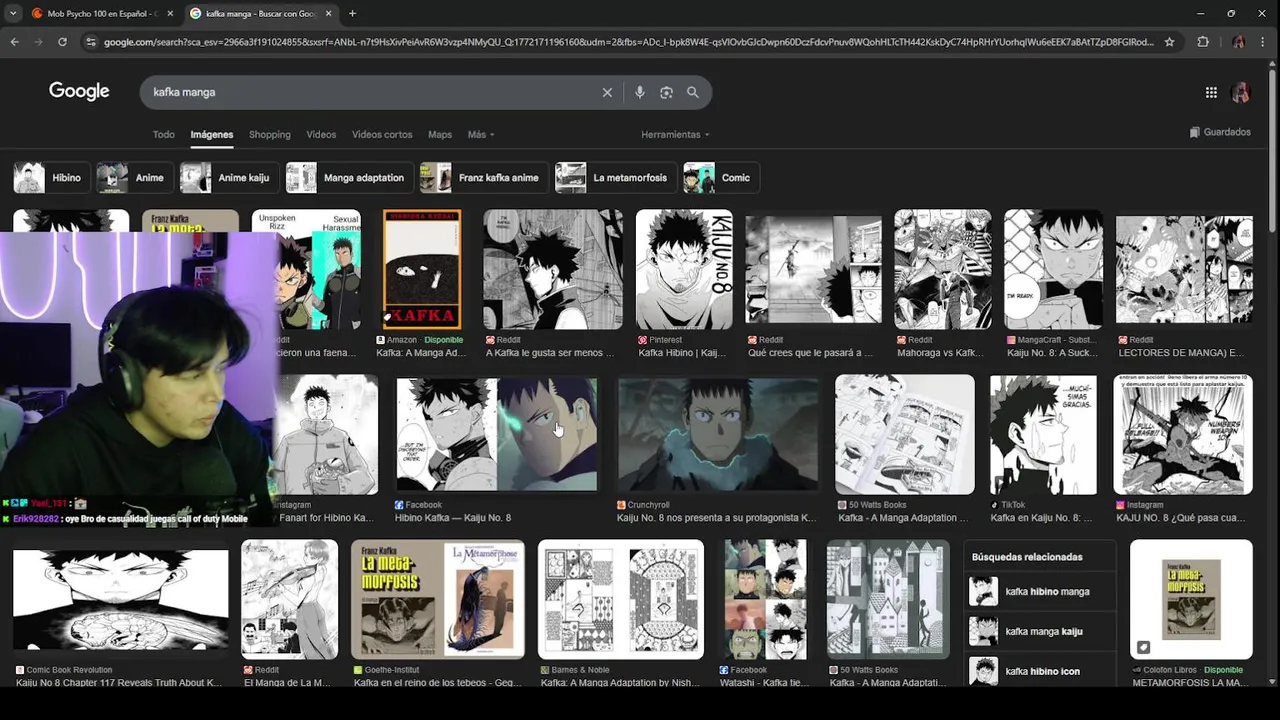Start voice search with microphone icon
This screenshot has height=720, width=1280.
[x=640, y=92]
